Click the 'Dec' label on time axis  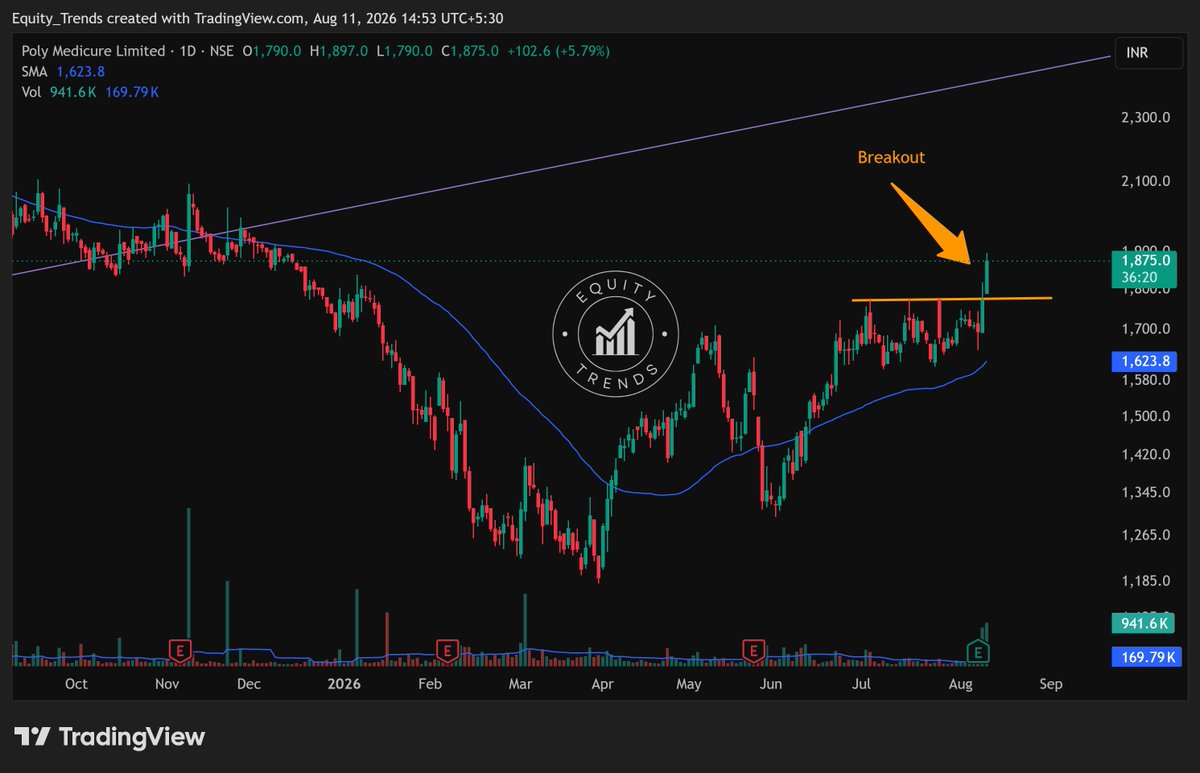pos(249,685)
